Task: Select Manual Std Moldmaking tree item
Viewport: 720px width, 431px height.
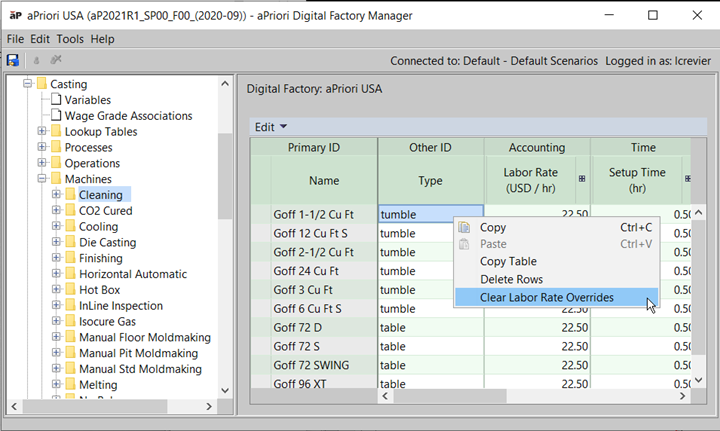Action: coord(140,369)
